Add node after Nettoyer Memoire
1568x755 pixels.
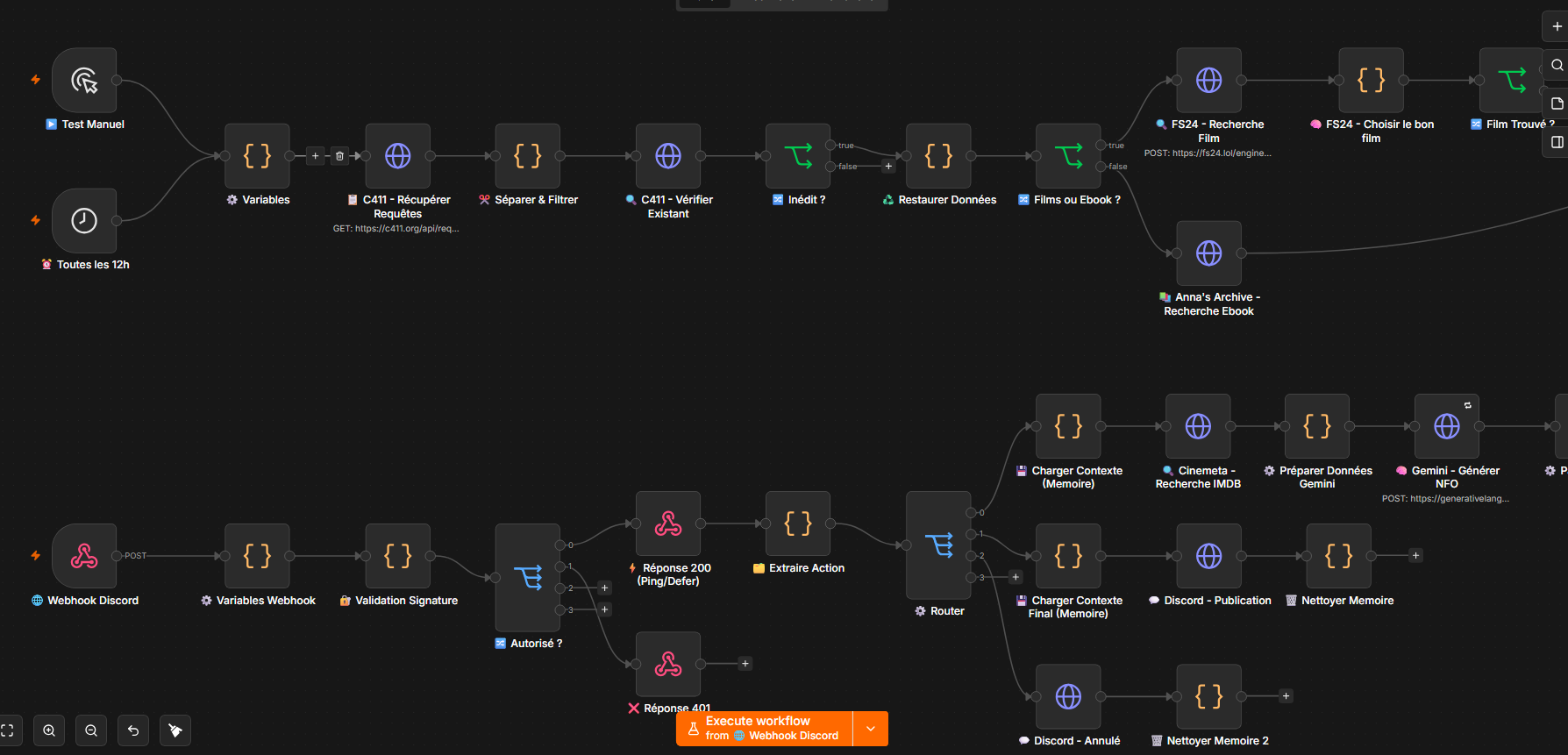coord(1415,556)
